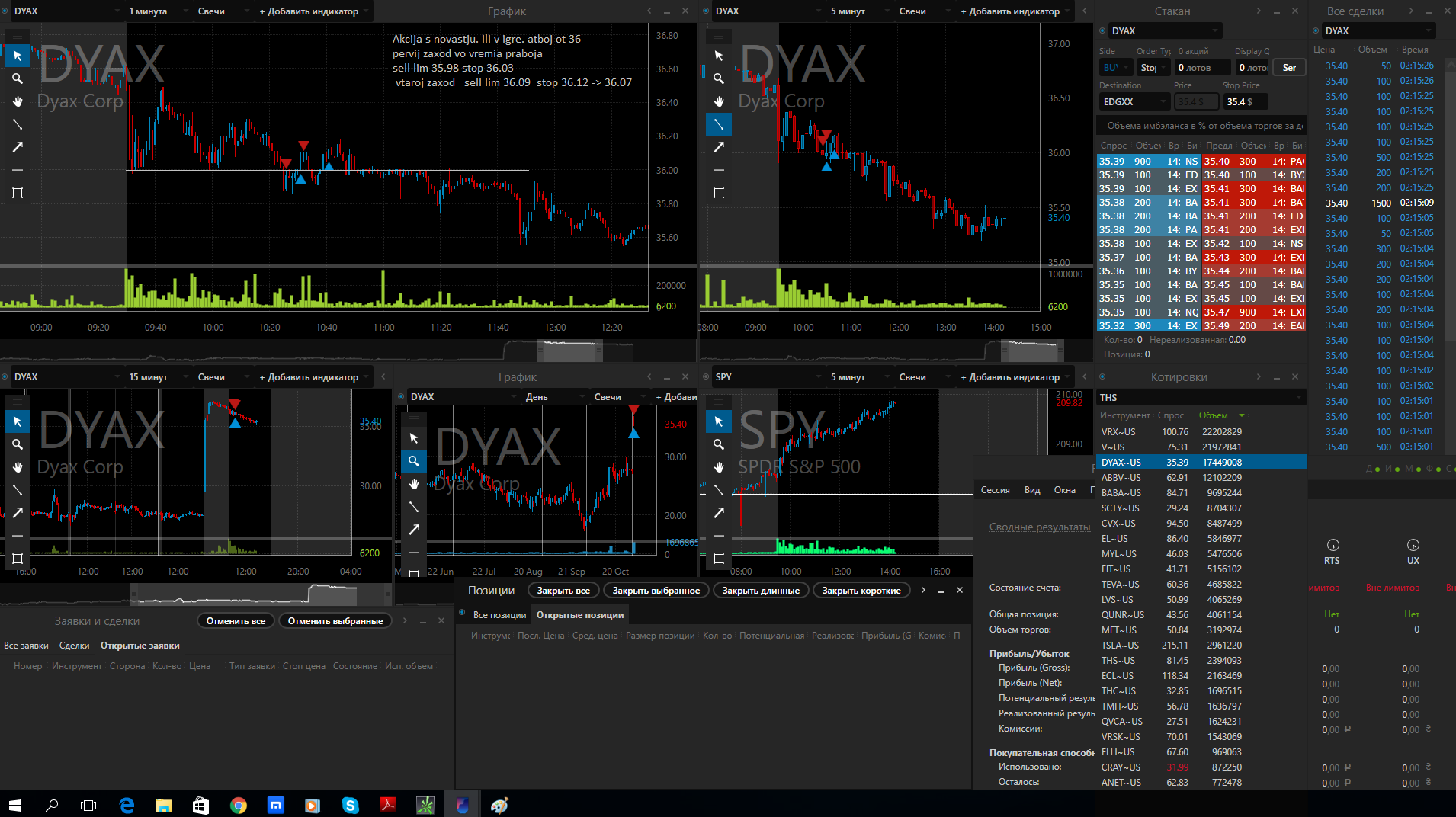Select the cursor tool on 1-minute DYAX chart
Screen dimensions: 1456x817
[18, 56]
